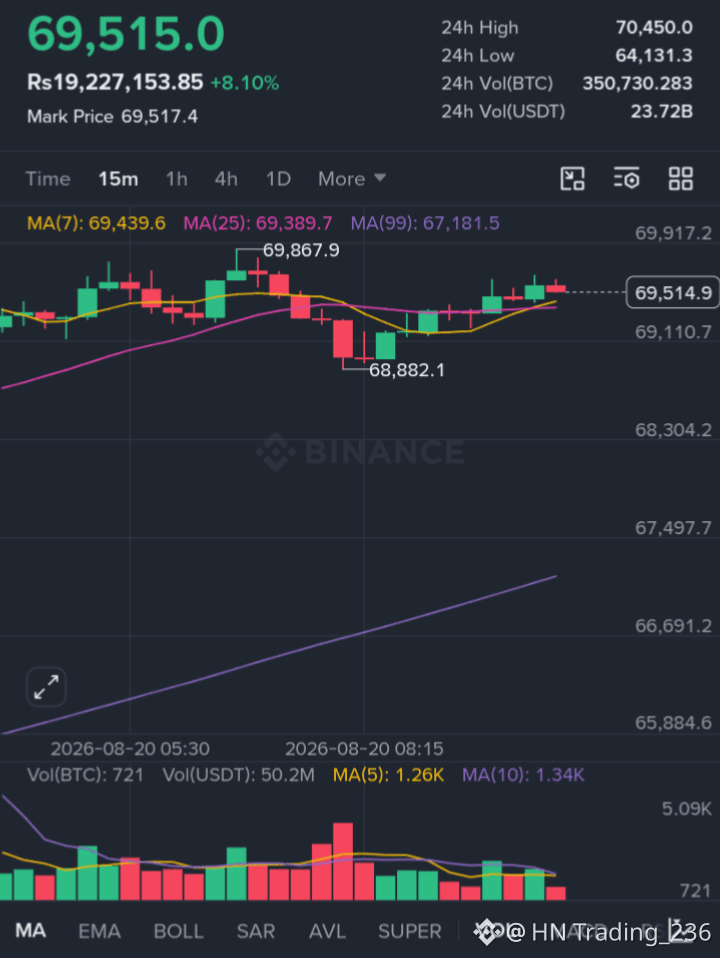Click the current price tag 69,514.9
This screenshot has width=720, height=958.
tap(673, 293)
